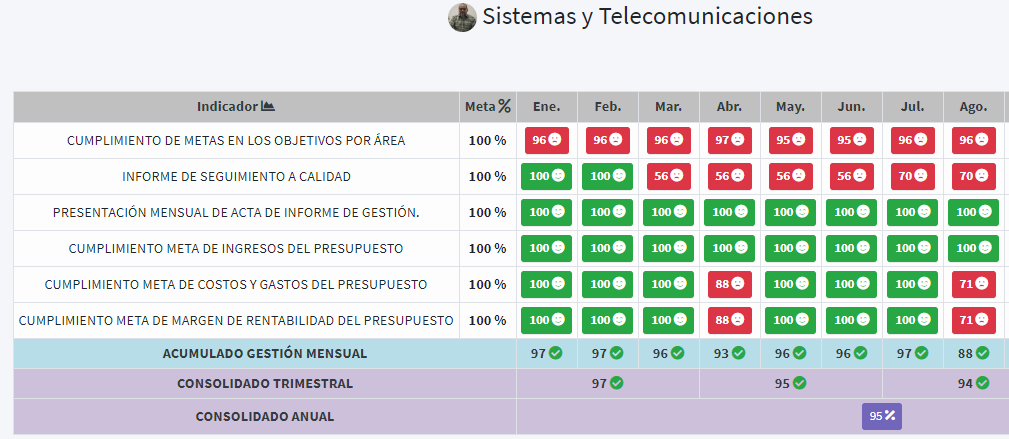Click Ago. red 71 badge for margen de rentabilidad

(973, 321)
